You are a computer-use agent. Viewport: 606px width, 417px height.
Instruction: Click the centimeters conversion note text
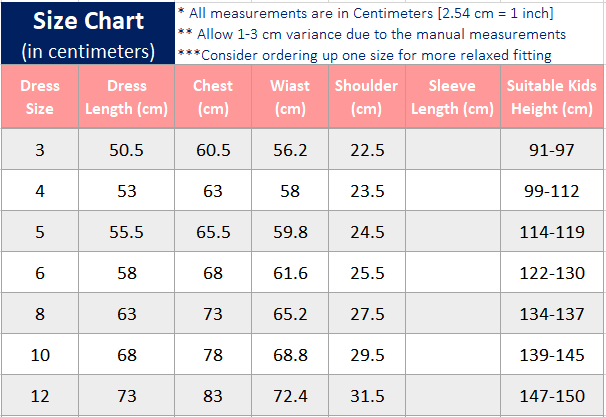point(364,13)
